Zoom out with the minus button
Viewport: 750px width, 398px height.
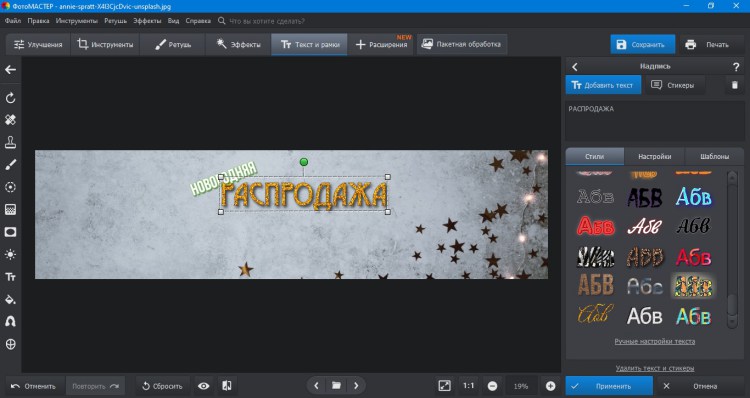[492, 386]
